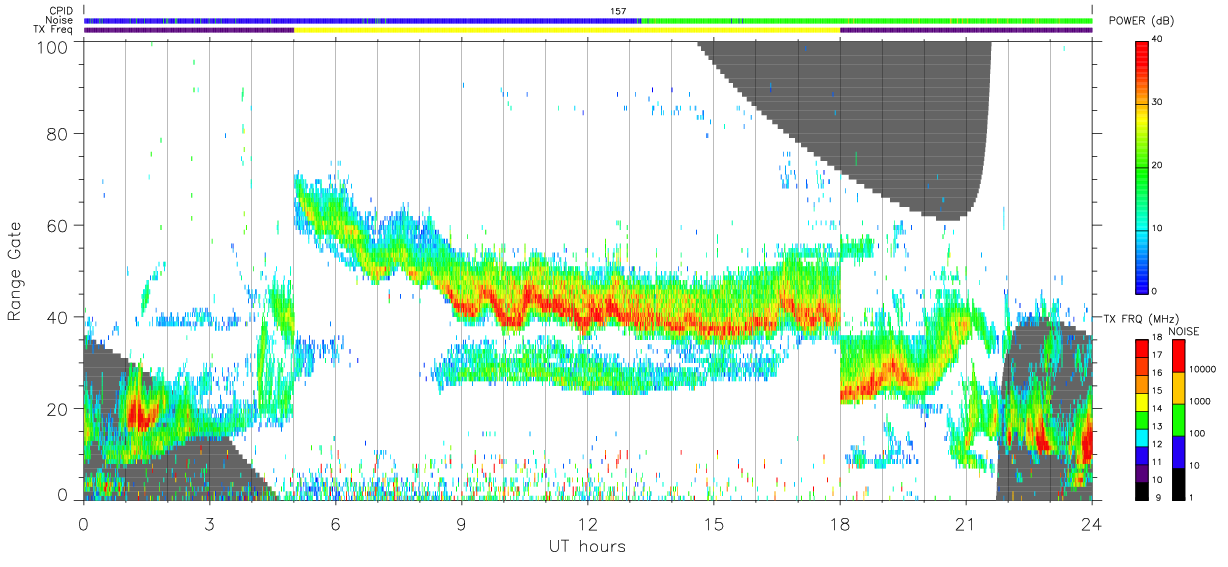Click CPID value 157
This screenshot has height=567, width=1228.
coord(618,11)
